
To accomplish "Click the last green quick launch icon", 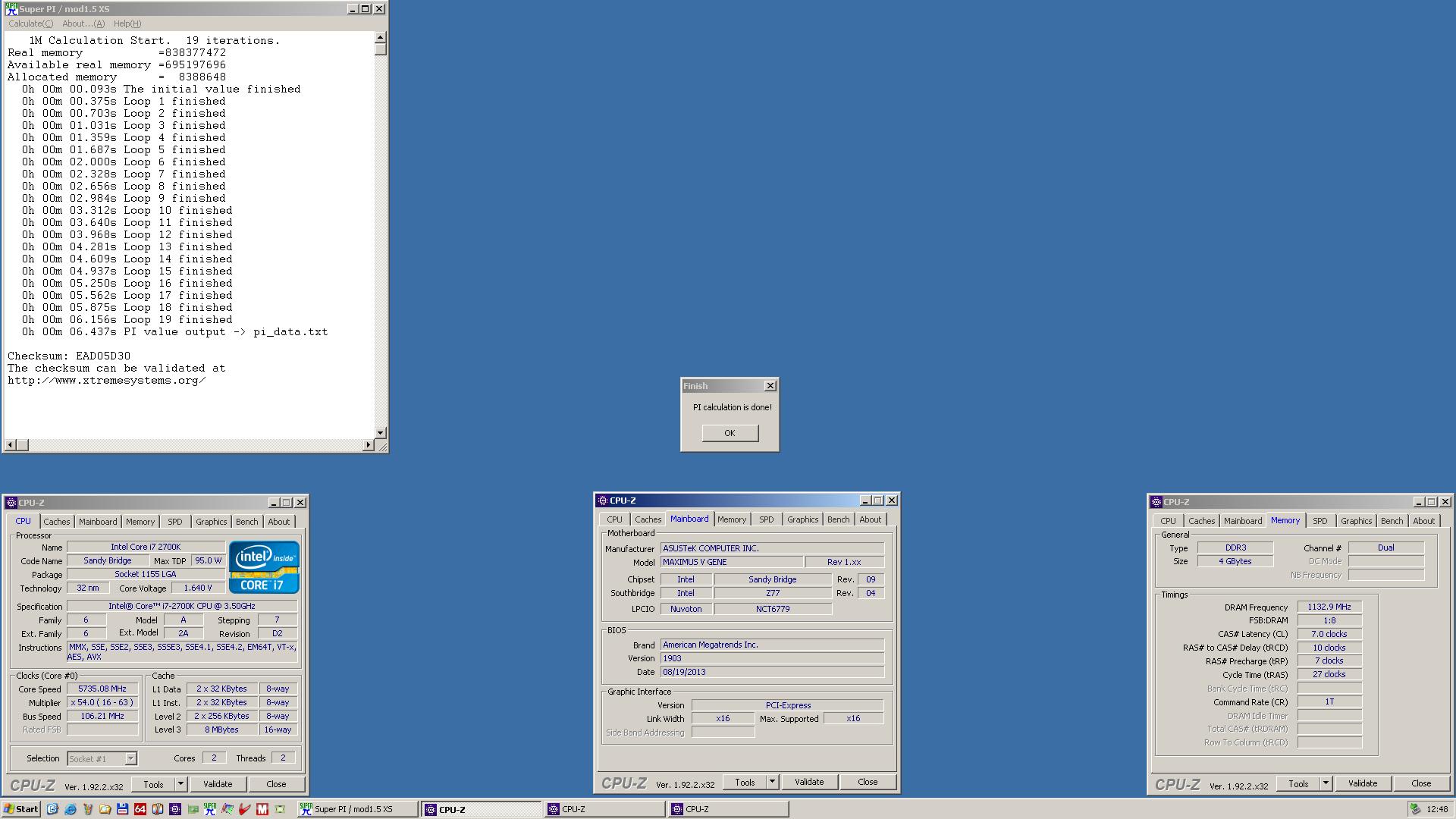I will click(280, 809).
